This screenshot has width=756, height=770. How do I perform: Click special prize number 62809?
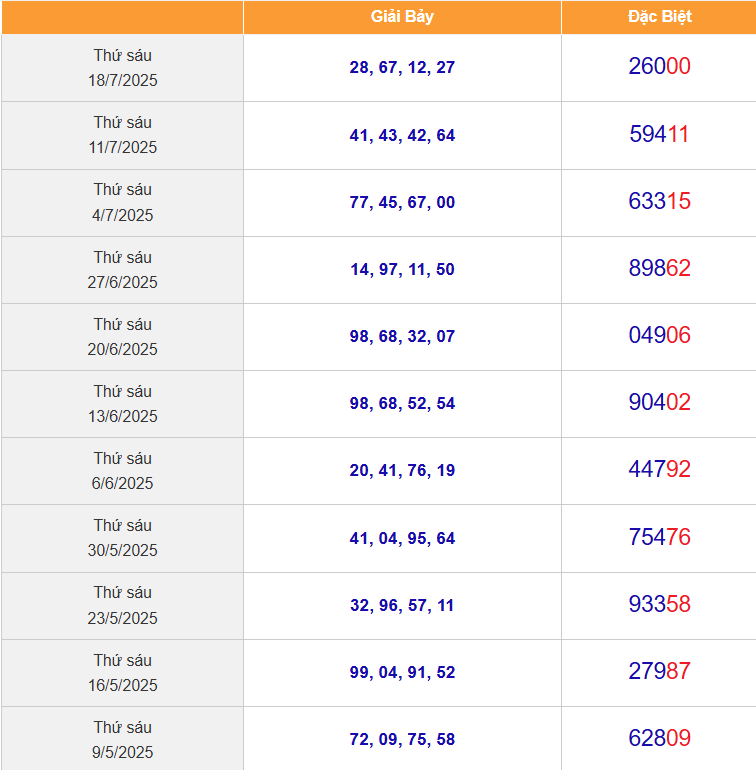coord(659,738)
